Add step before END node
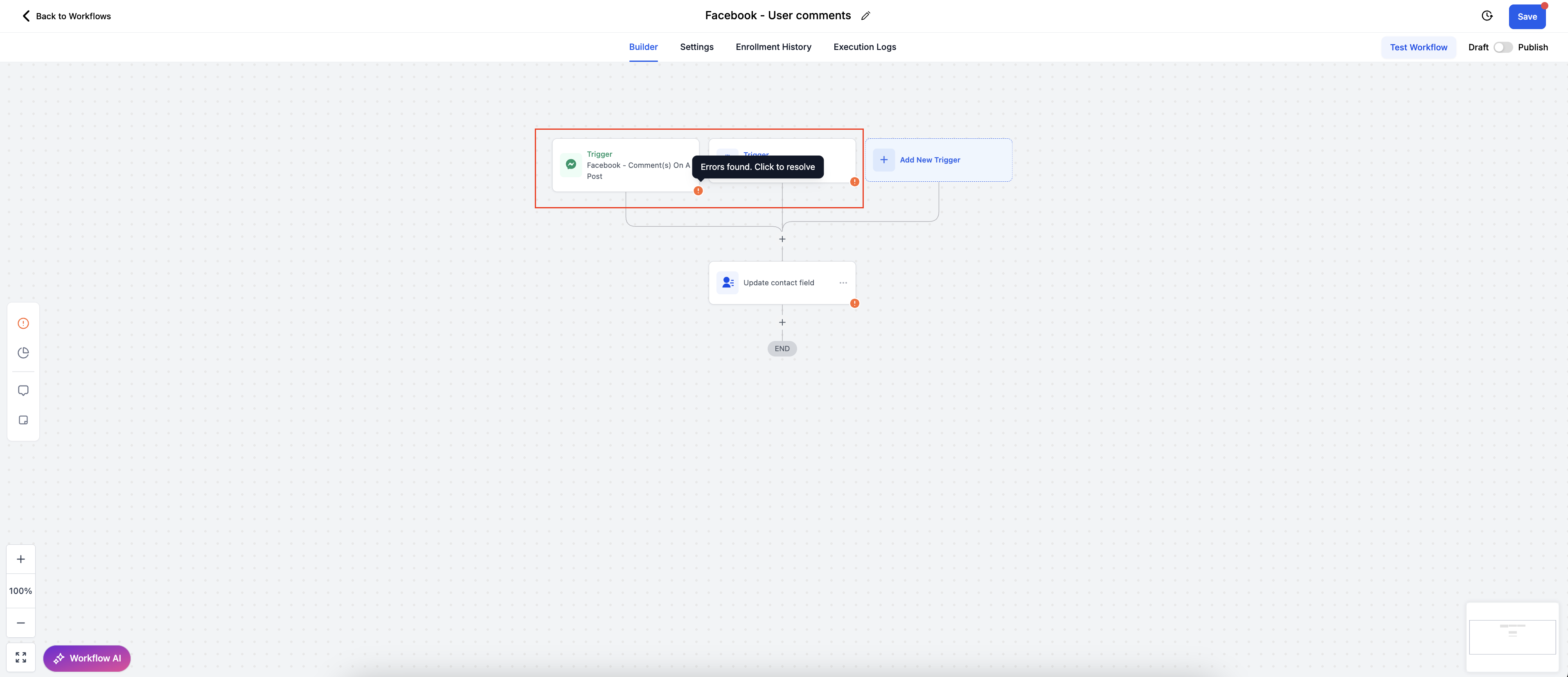 [x=782, y=323]
